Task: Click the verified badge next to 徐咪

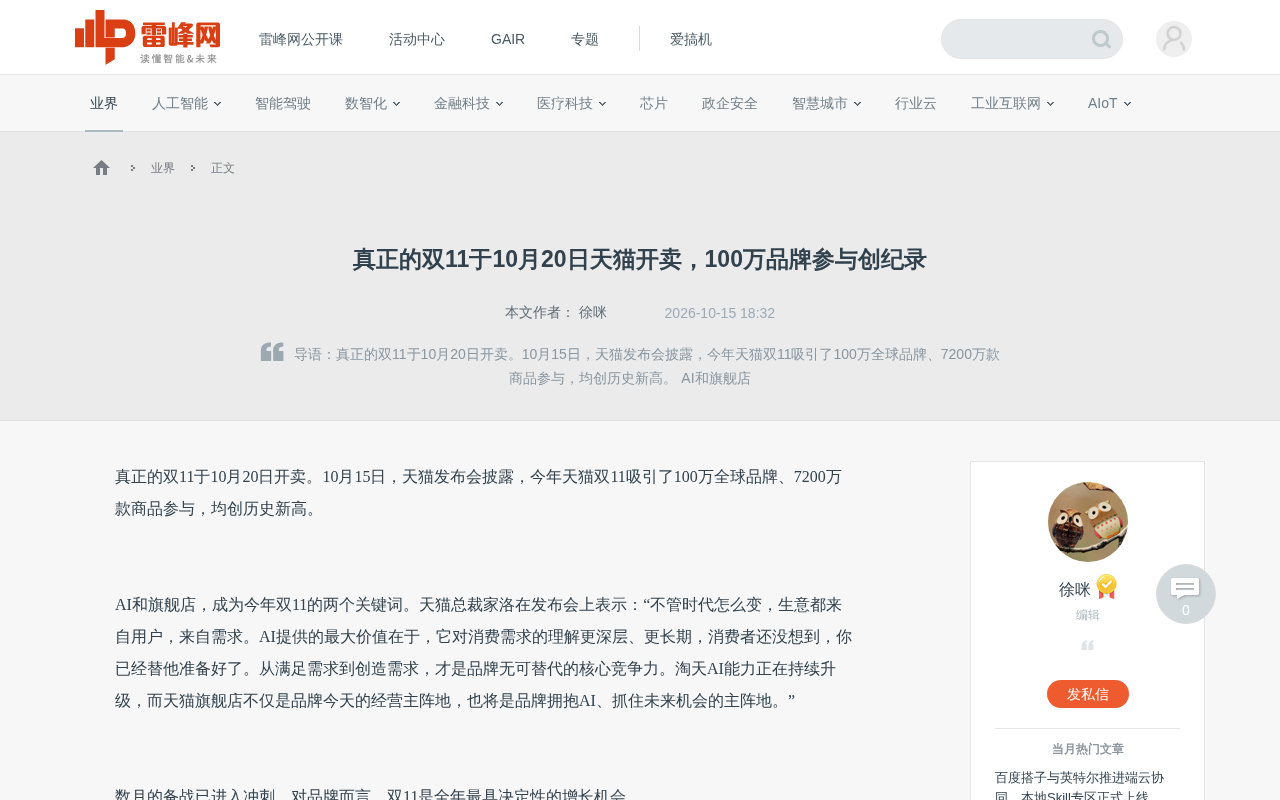Action: (x=1106, y=587)
